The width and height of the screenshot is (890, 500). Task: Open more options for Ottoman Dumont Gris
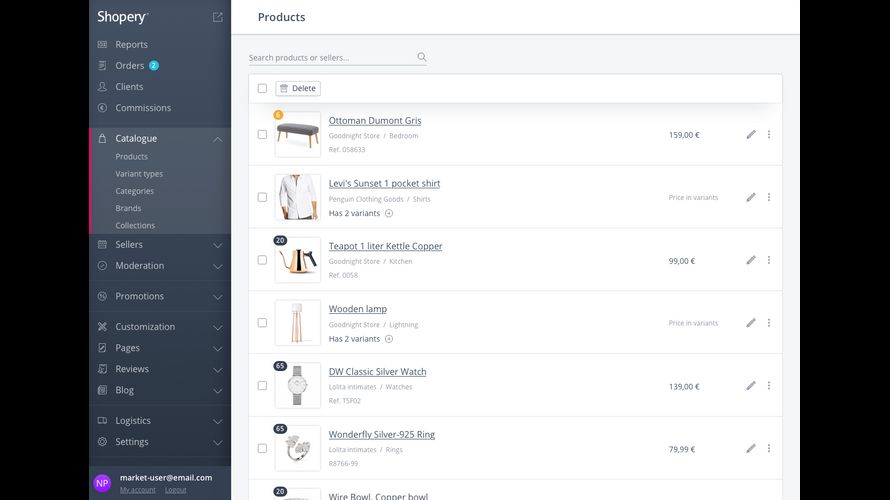point(769,135)
